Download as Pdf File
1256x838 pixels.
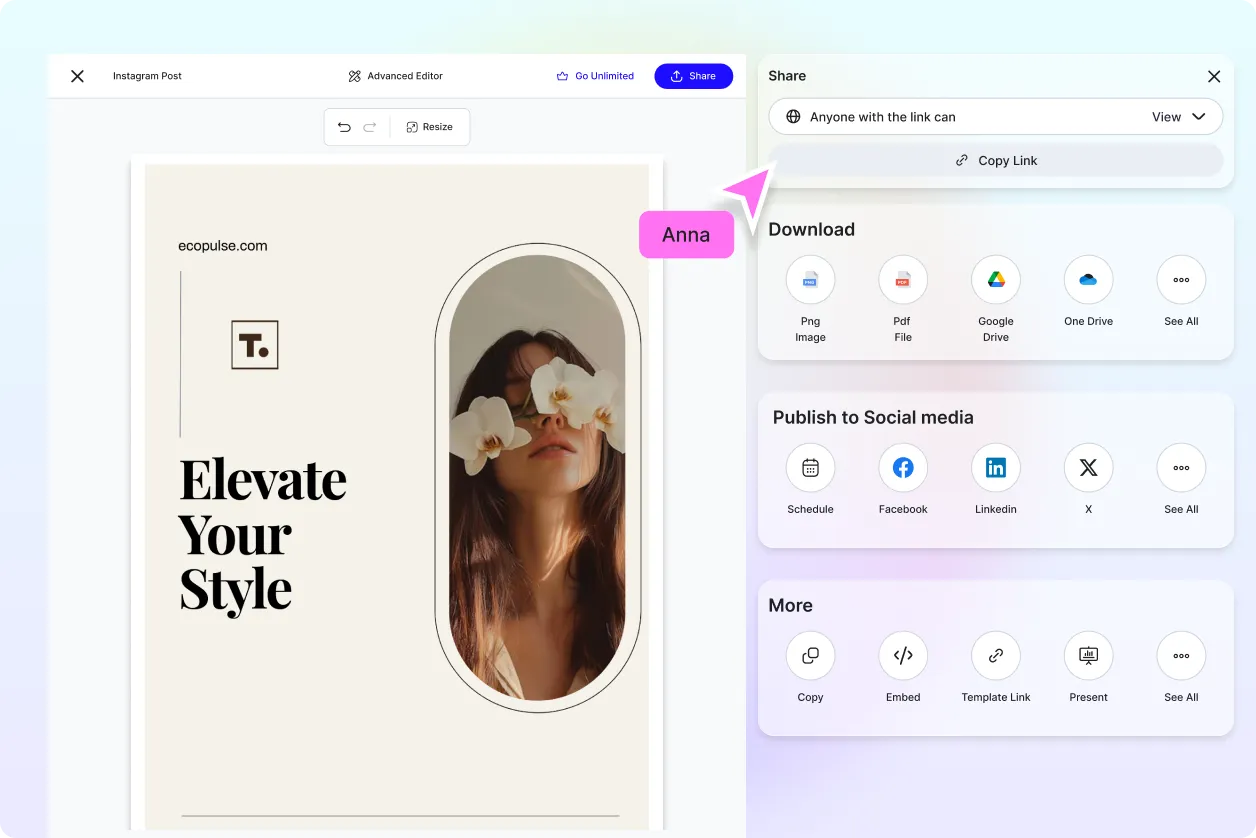coord(903,280)
